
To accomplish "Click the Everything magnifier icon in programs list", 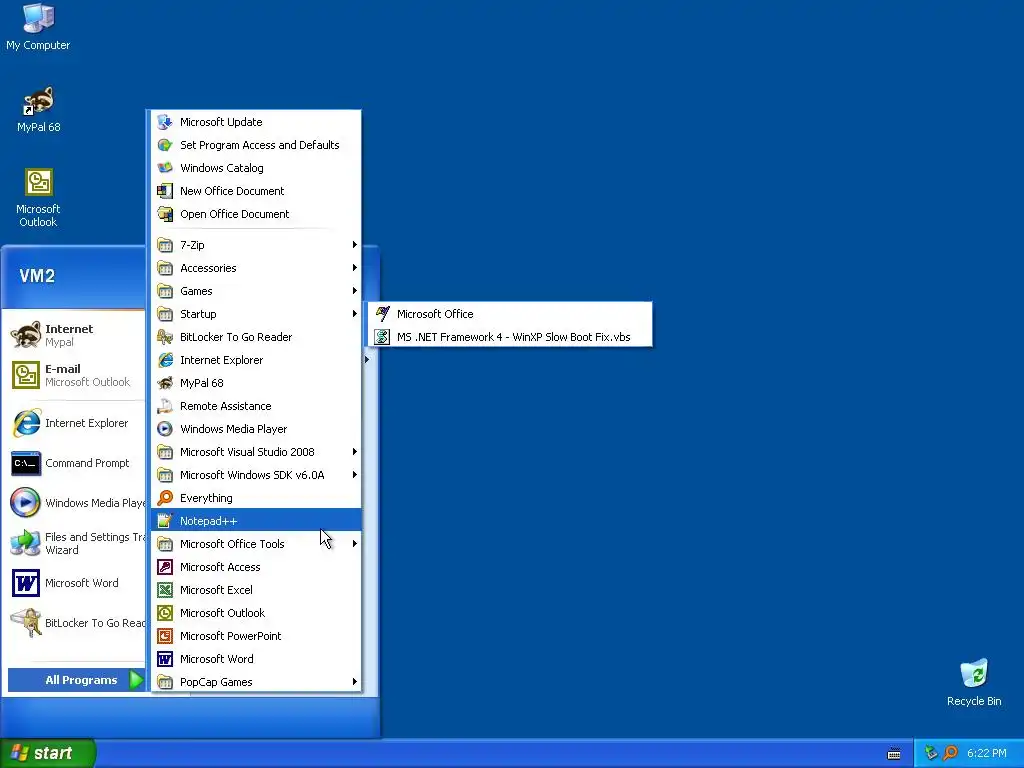I will [x=165, y=498].
